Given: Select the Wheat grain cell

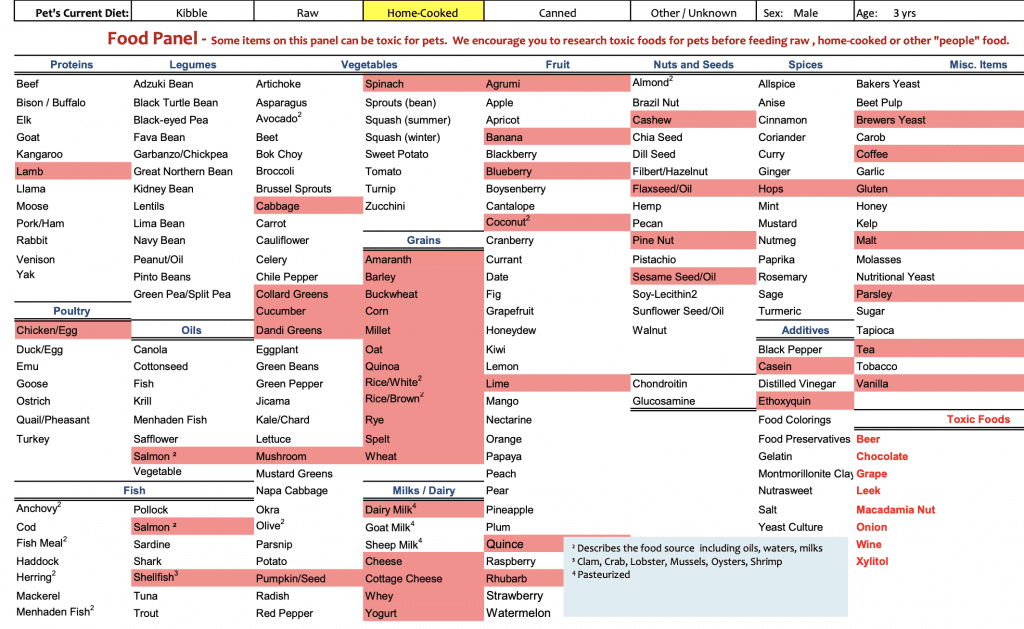Looking at the screenshot, I should point(423,456).
